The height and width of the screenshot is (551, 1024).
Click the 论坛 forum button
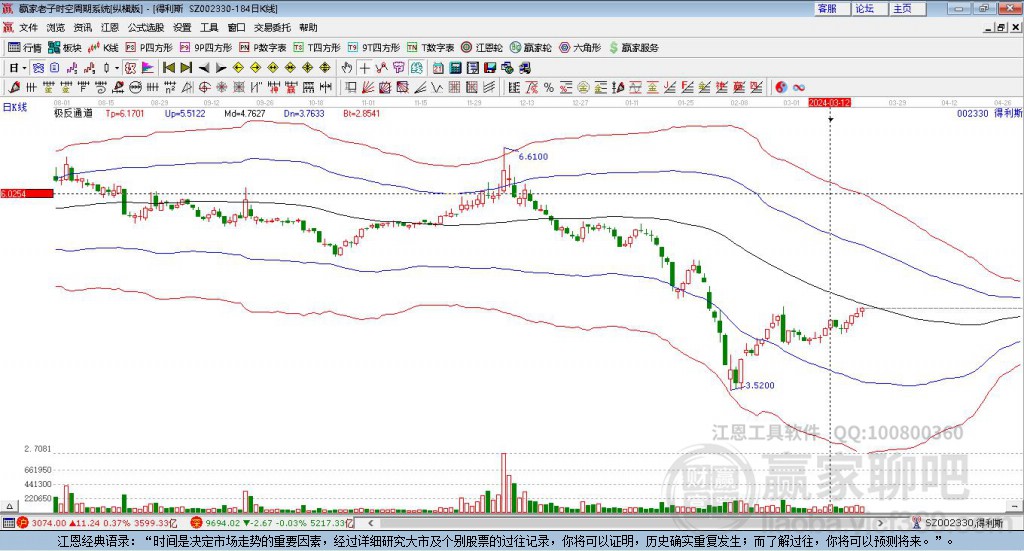tap(870, 8)
